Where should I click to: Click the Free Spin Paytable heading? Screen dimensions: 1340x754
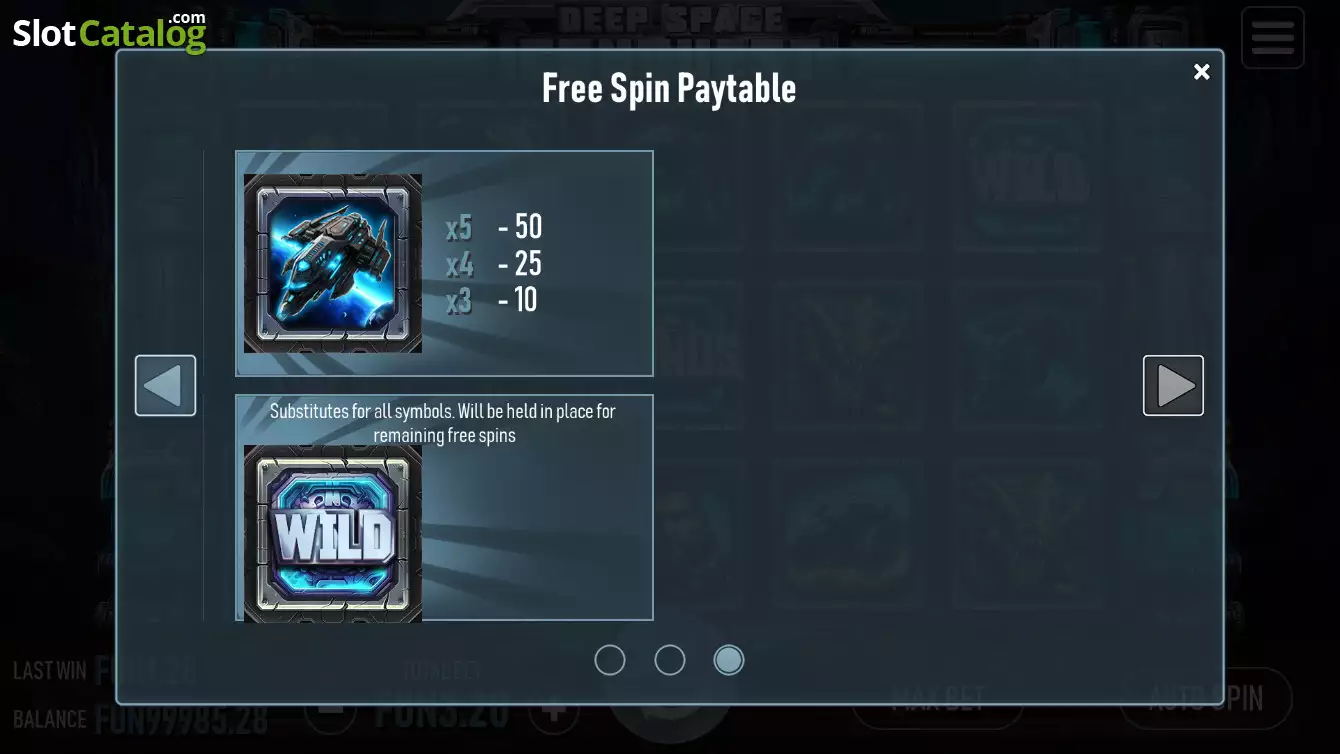pos(669,88)
